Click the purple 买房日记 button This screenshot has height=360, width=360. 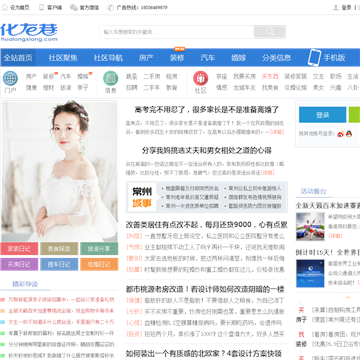tap(19, 264)
